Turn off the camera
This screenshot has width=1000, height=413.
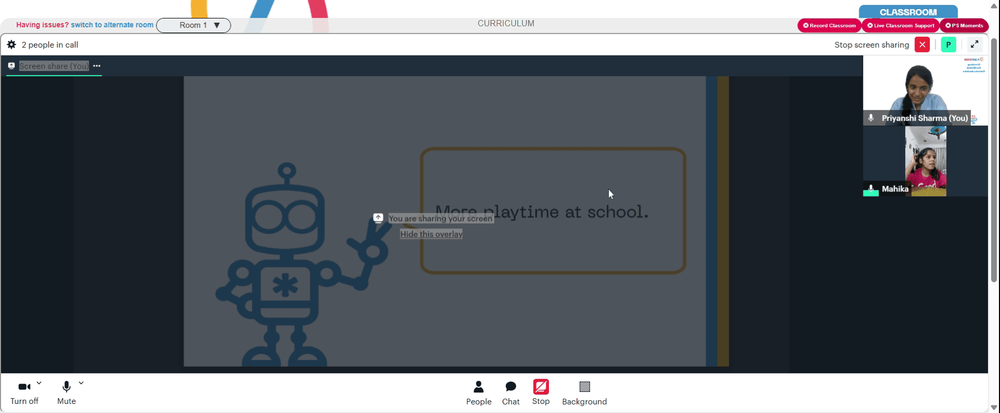pyautogui.click(x=24, y=393)
